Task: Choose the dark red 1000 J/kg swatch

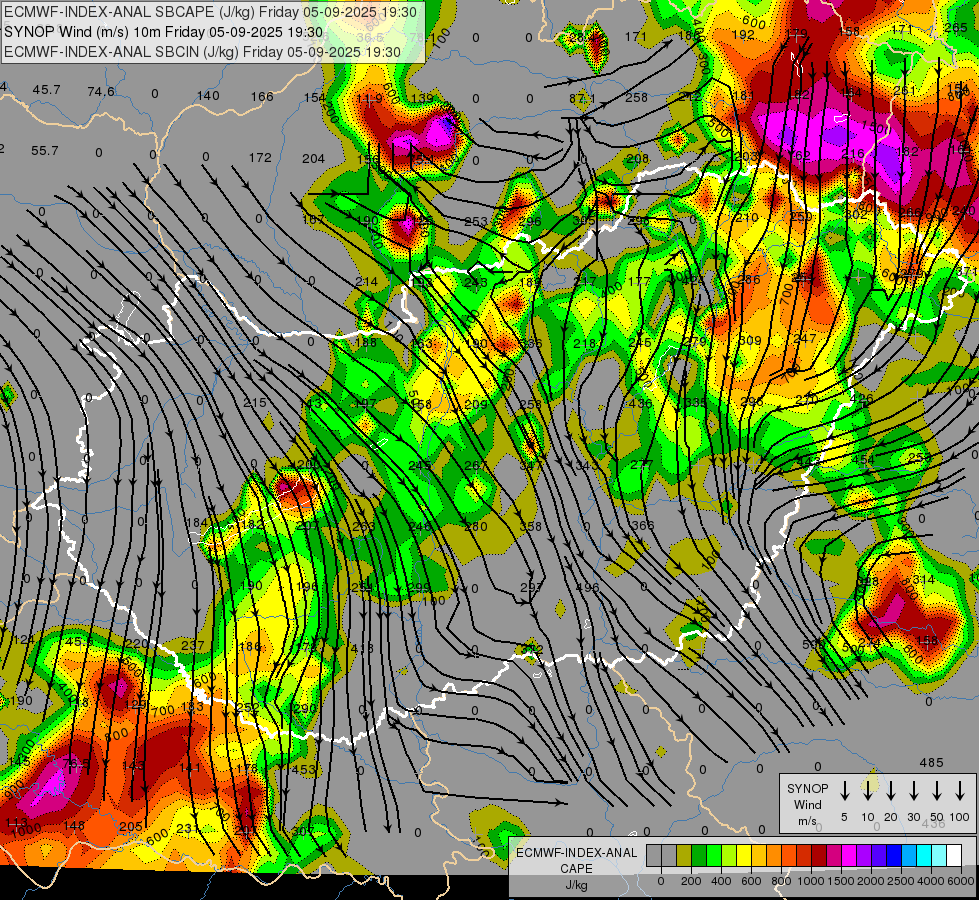Action: [819, 856]
